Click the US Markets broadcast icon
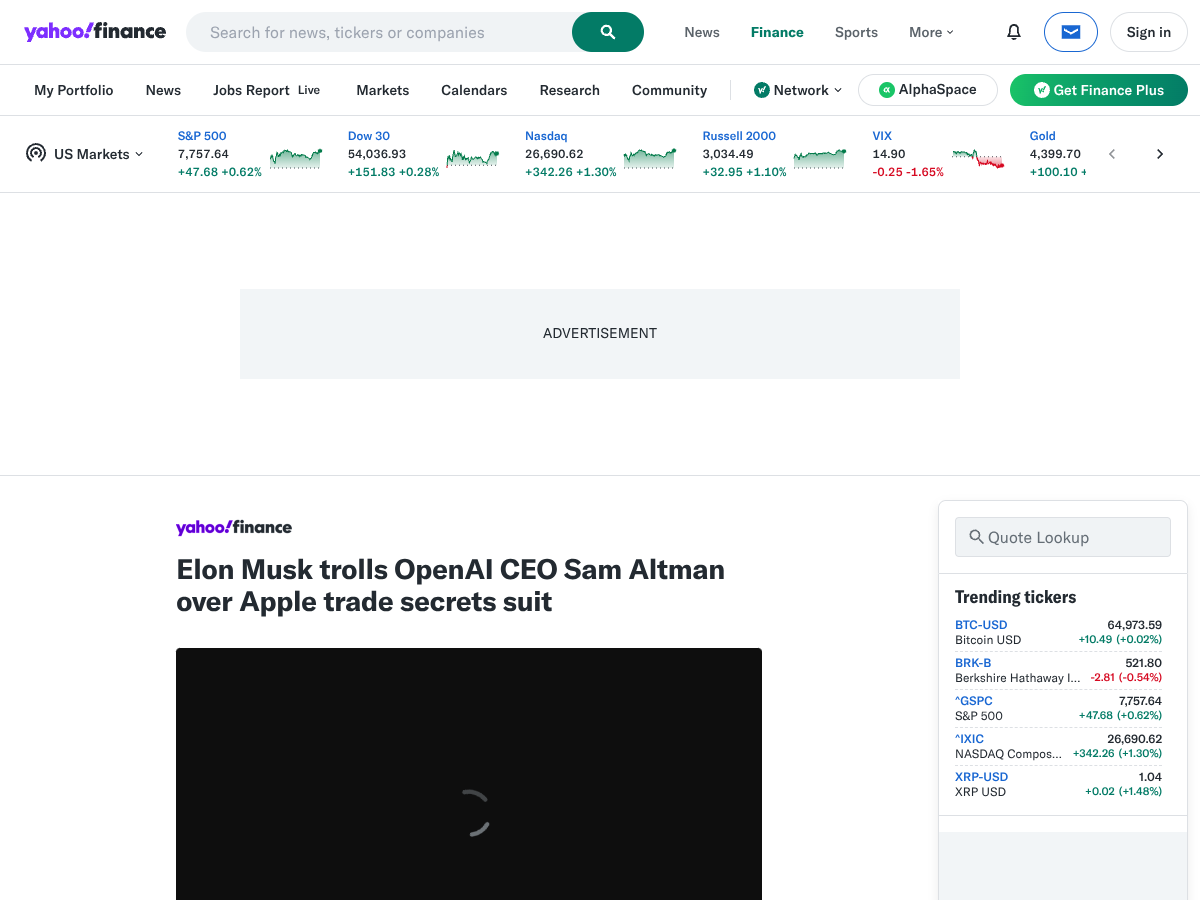 point(36,153)
